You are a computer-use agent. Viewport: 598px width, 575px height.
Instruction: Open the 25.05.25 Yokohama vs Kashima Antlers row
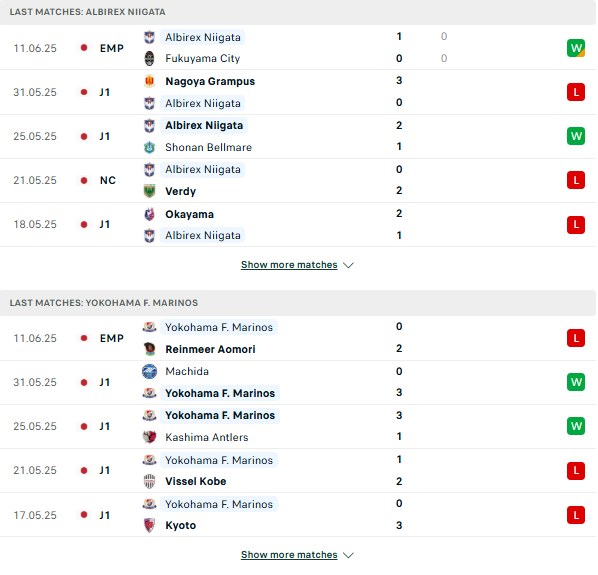click(297, 426)
